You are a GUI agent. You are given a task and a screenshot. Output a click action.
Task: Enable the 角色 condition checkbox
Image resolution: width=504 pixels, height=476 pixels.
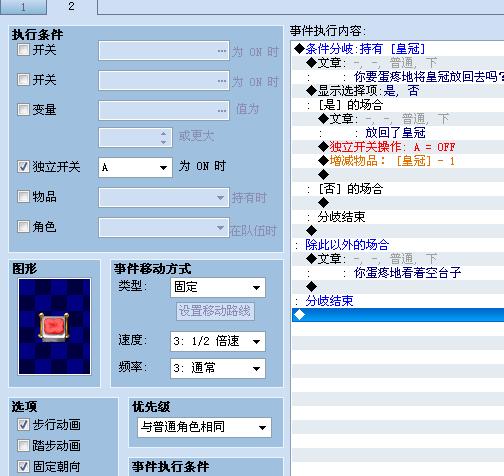click(23, 227)
